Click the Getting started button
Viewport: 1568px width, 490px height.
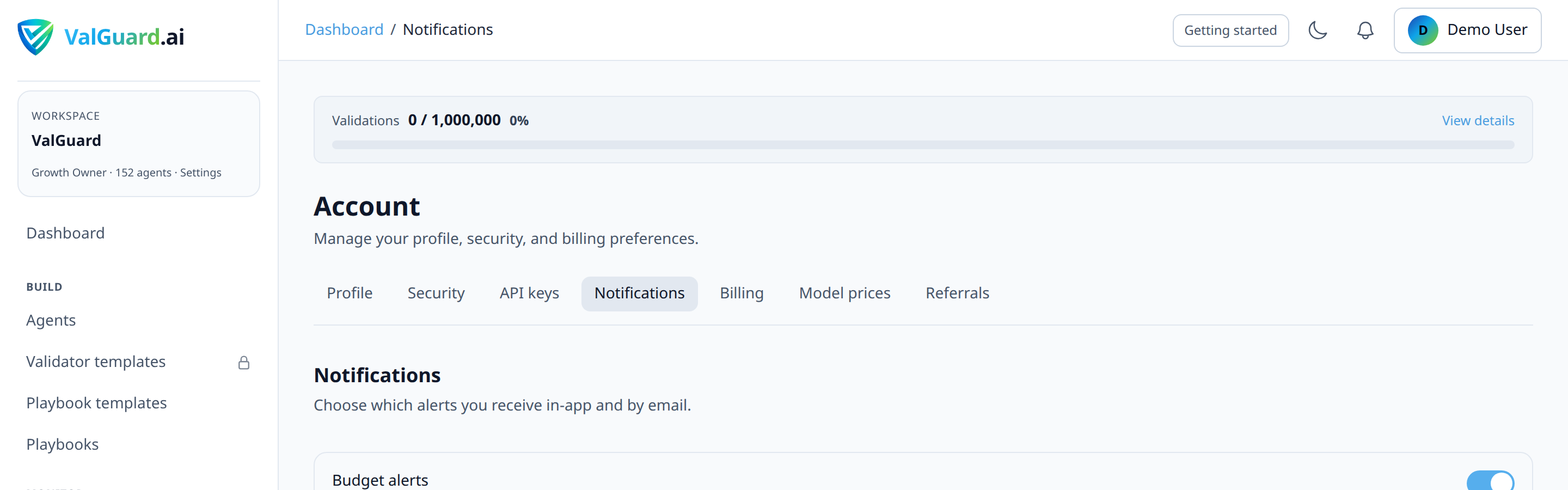point(1230,30)
